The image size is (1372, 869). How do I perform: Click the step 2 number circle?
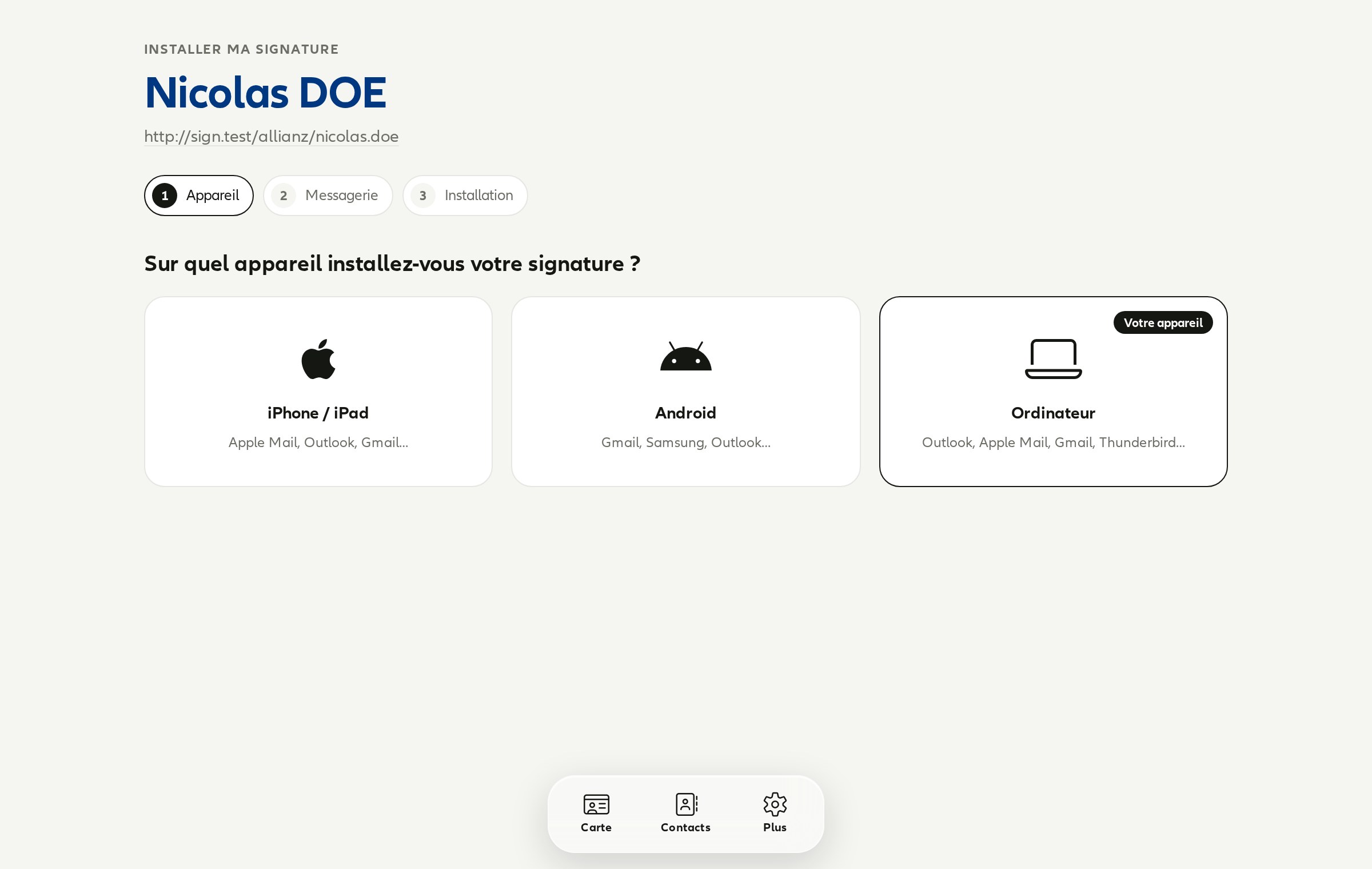(284, 196)
